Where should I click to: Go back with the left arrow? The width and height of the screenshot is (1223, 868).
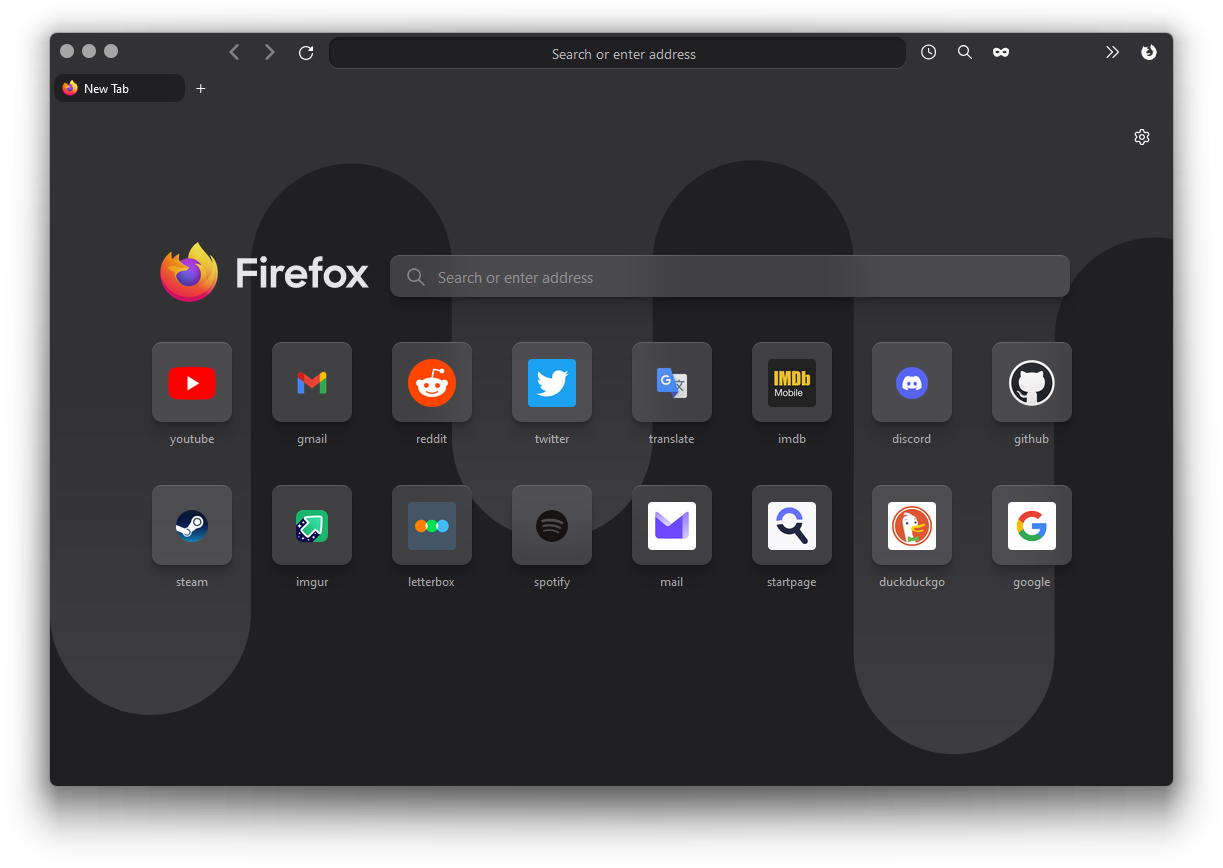coord(234,52)
